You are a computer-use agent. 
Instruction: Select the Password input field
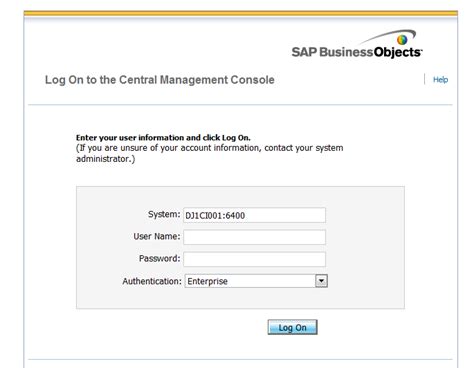[254, 259]
